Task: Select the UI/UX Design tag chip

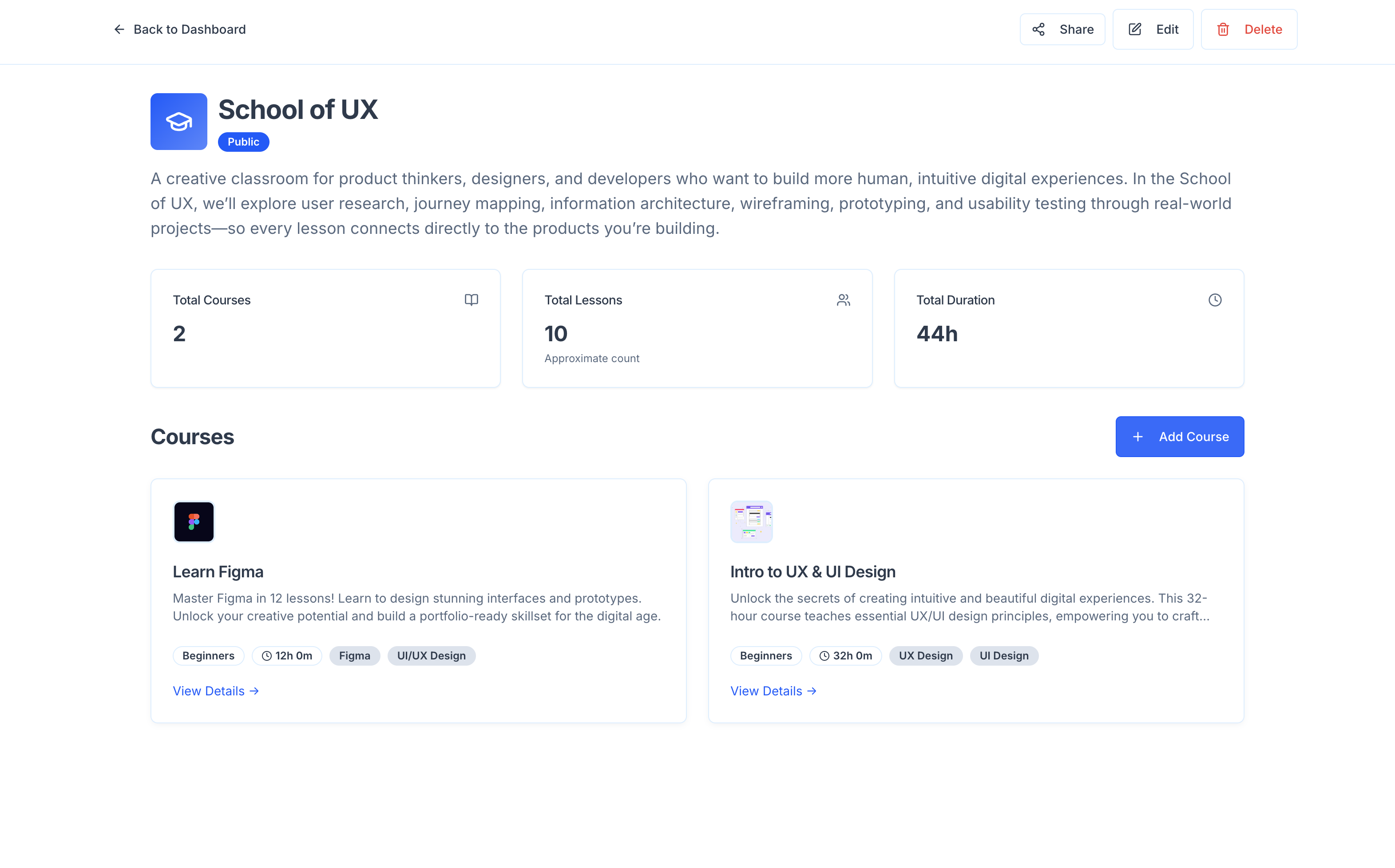Action: (431, 655)
